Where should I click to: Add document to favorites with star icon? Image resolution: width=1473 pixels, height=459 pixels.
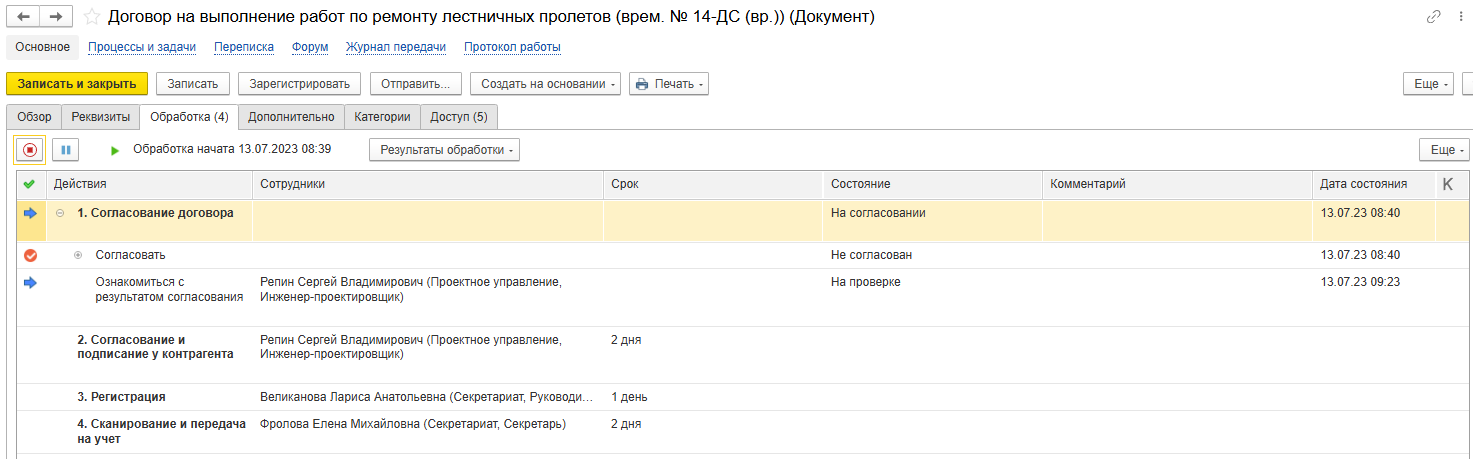pos(92,17)
